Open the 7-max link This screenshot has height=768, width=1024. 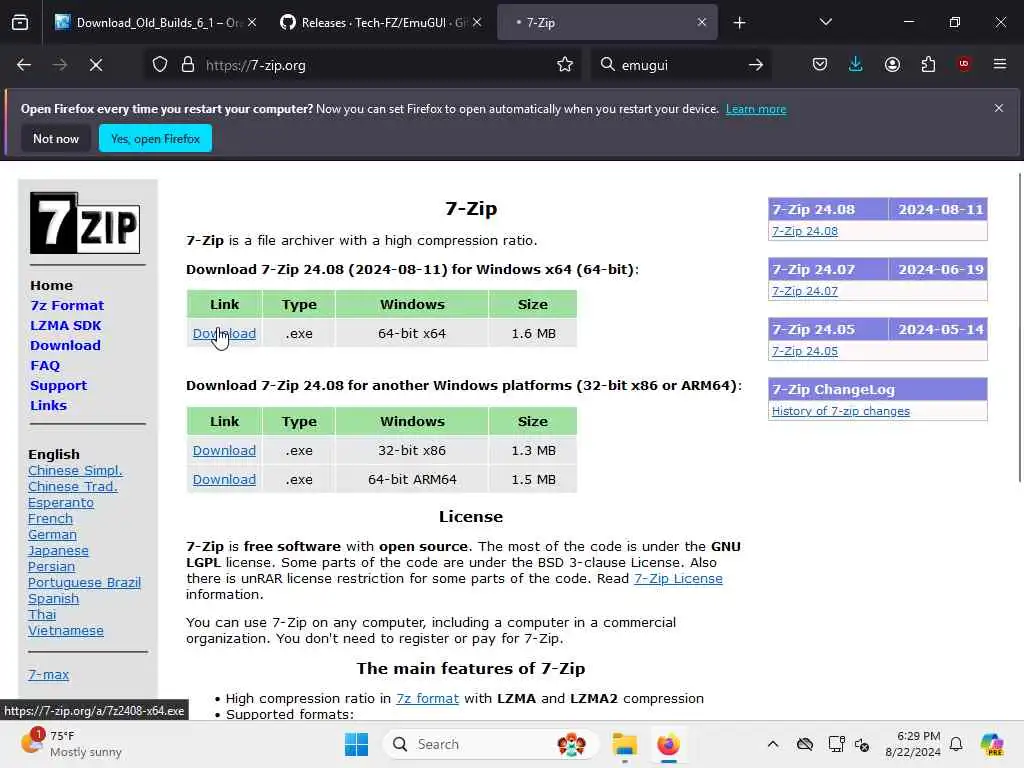(48, 675)
